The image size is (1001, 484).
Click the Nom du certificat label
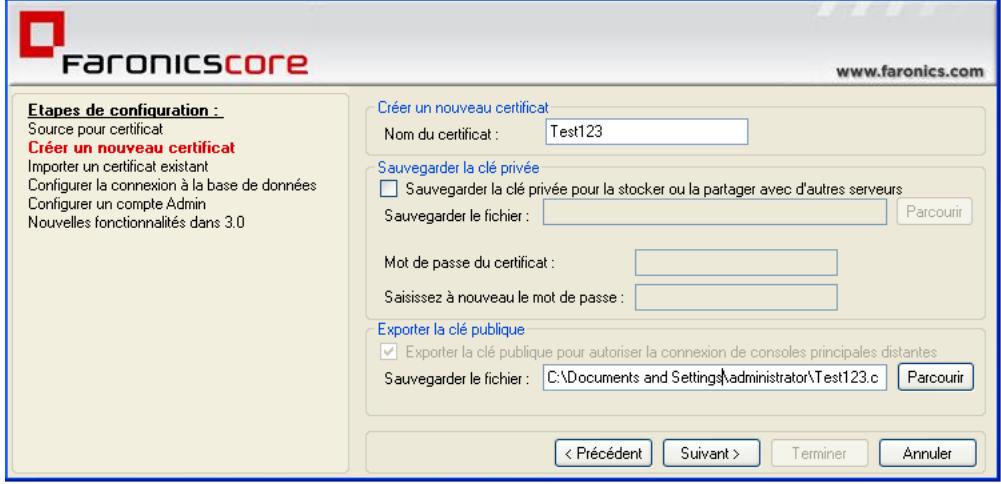[441, 135]
